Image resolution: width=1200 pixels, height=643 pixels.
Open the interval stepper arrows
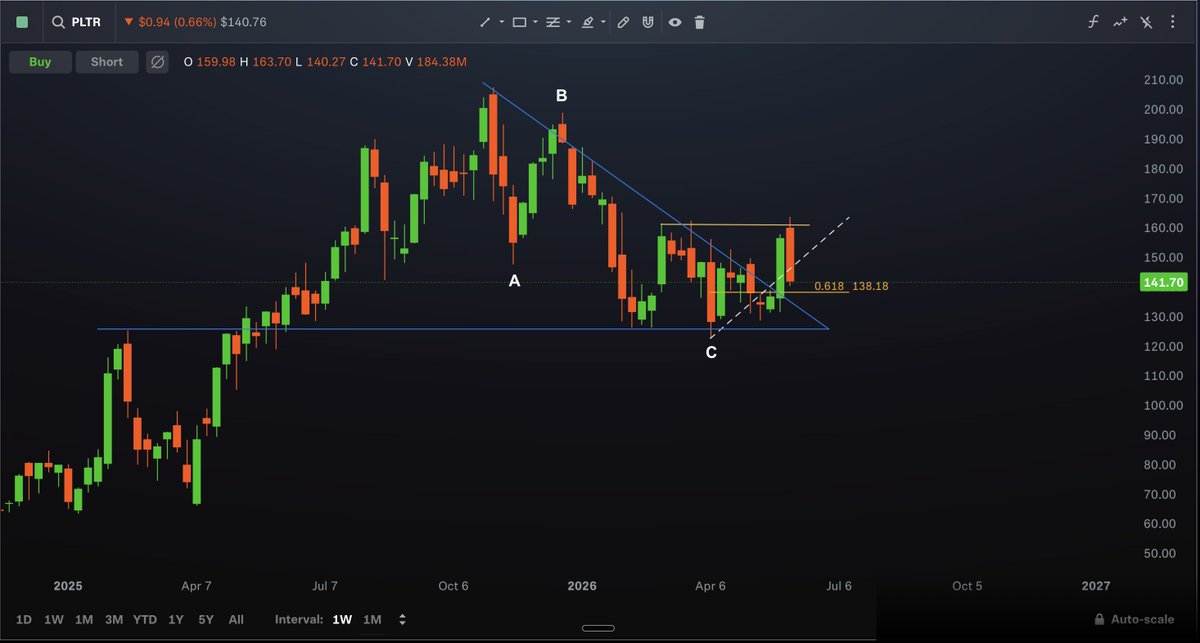pyautogui.click(x=402, y=620)
